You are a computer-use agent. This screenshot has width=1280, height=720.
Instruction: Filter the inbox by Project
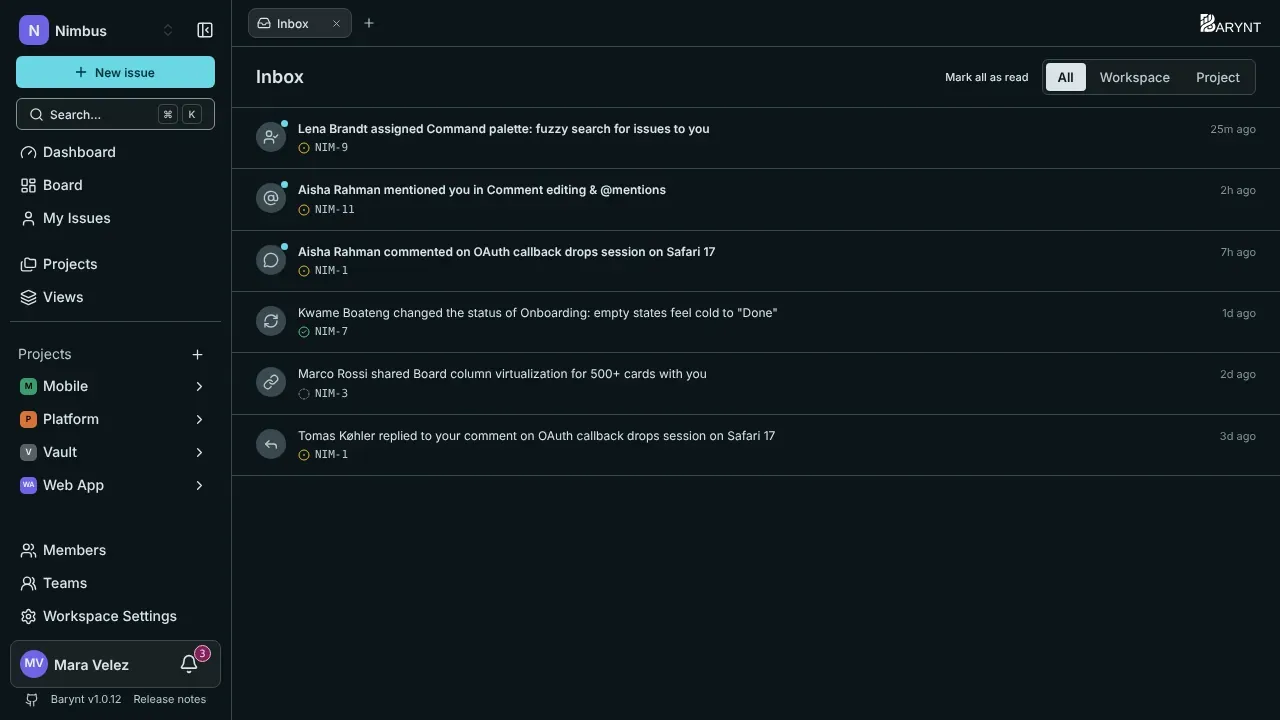click(x=1218, y=77)
